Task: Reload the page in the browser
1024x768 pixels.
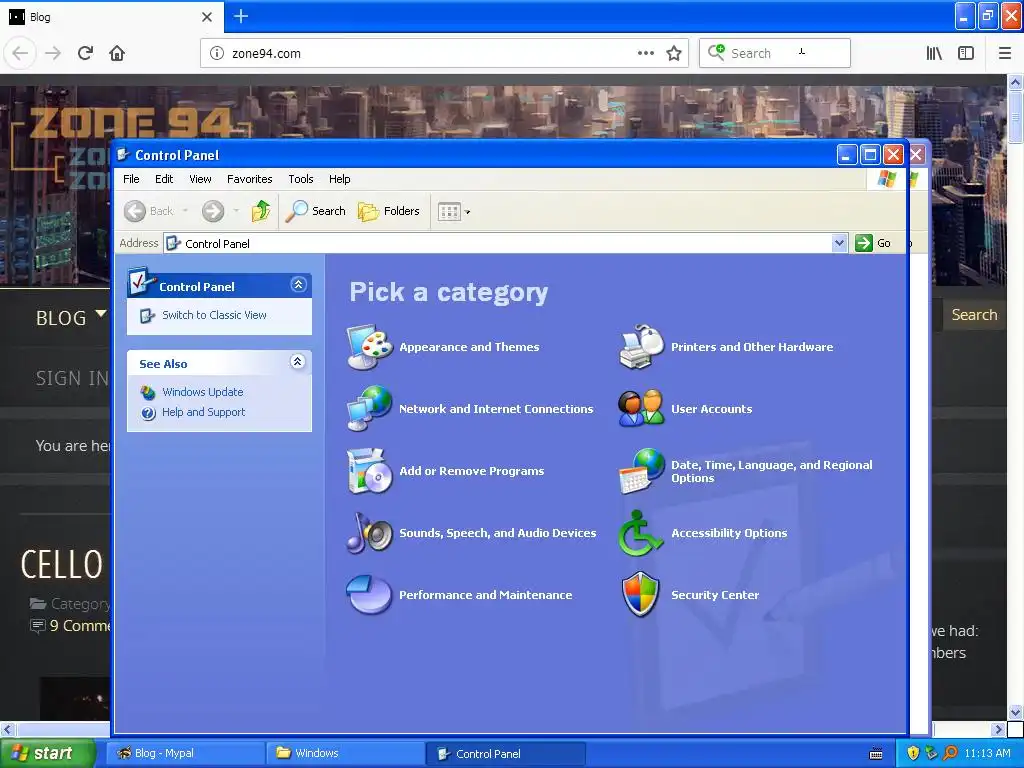Action: [85, 53]
